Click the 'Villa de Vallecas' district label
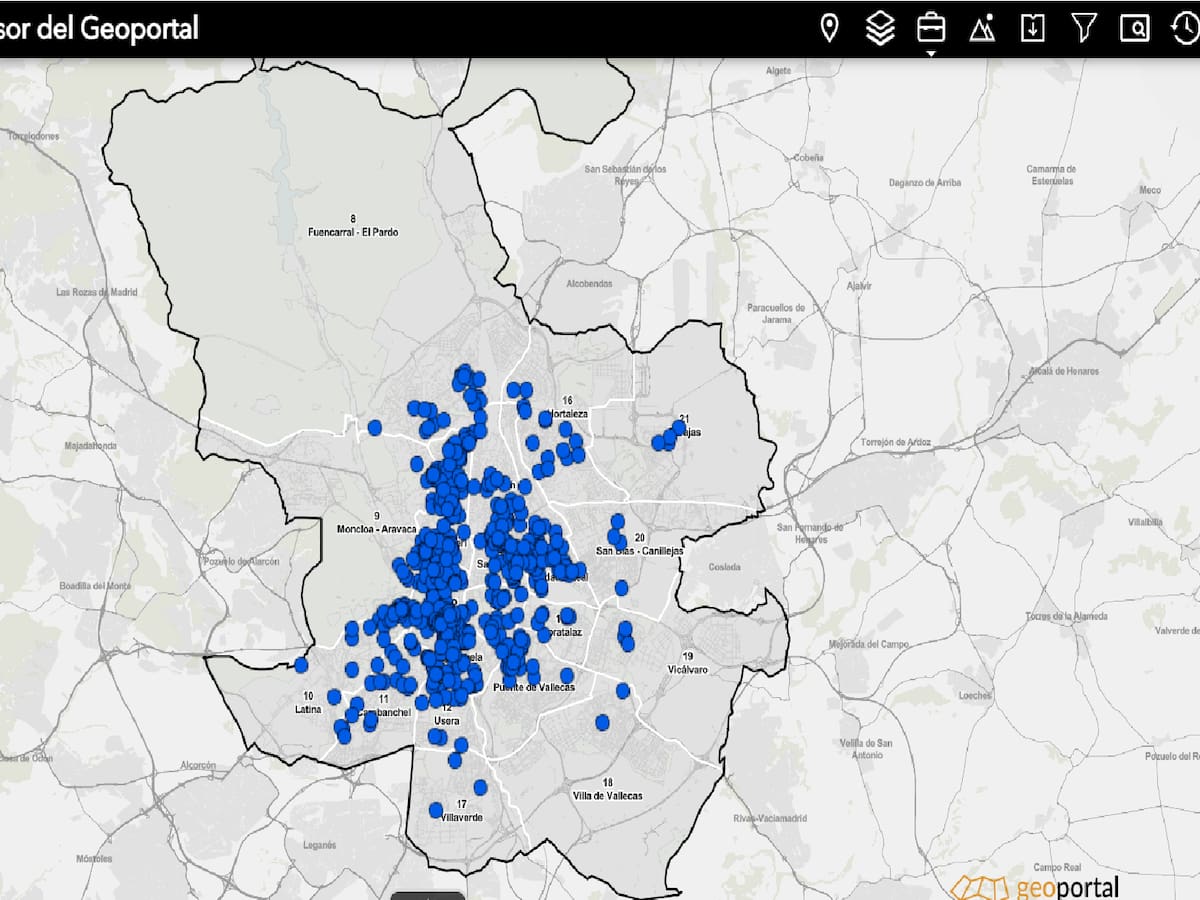 [x=608, y=795]
